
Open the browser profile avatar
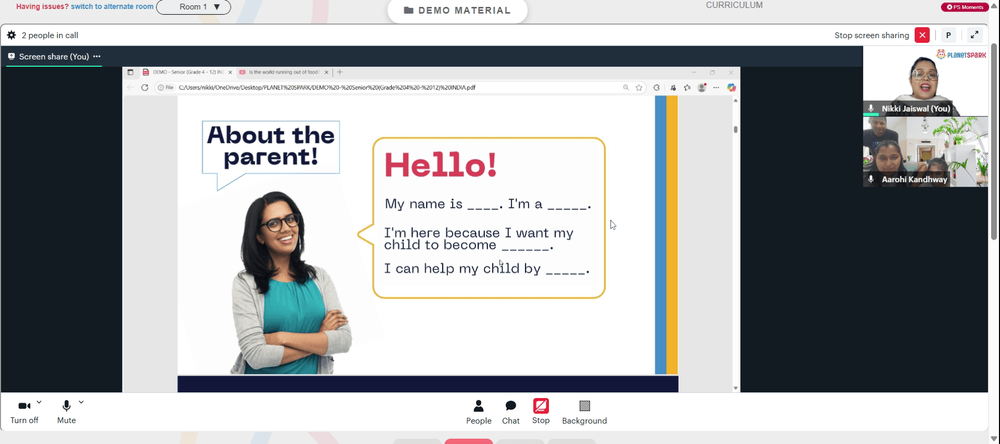click(702, 87)
